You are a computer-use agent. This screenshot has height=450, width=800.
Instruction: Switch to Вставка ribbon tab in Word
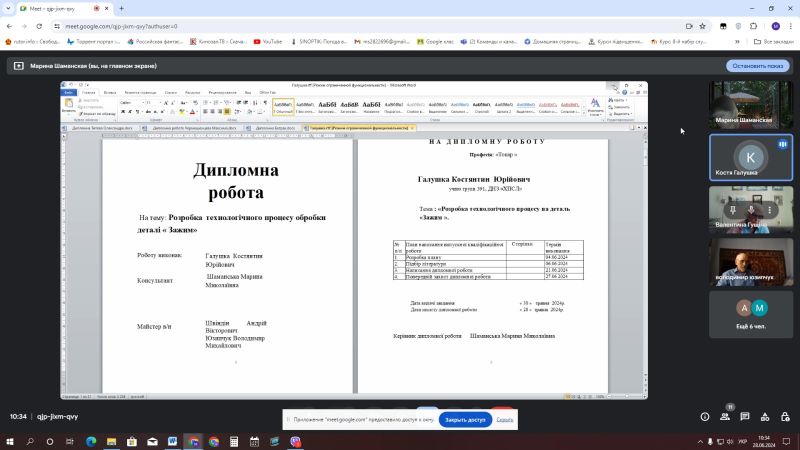110,92
